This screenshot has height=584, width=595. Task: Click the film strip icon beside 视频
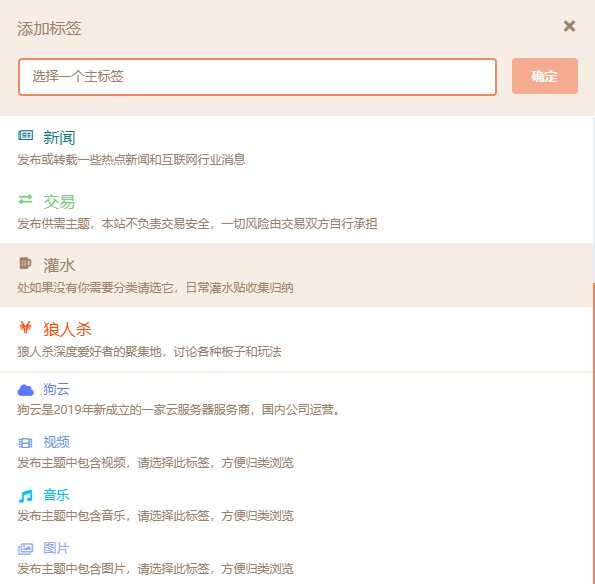coord(25,443)
